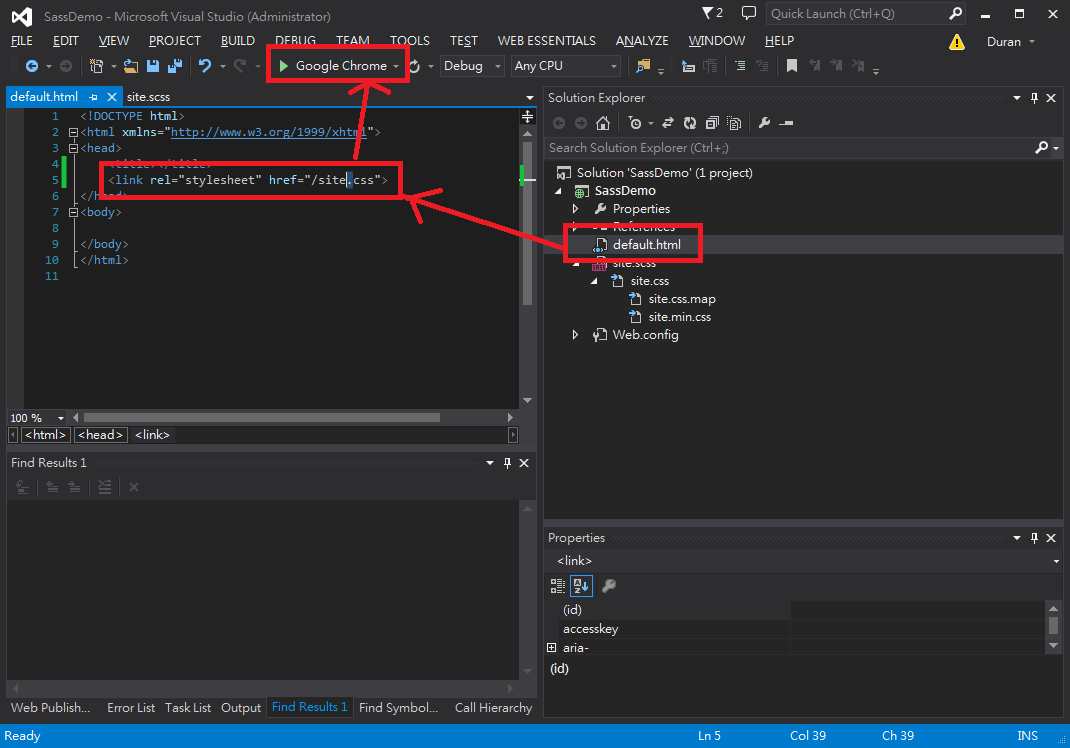Click the Categorized view icon in Properties

coord(558,586)
